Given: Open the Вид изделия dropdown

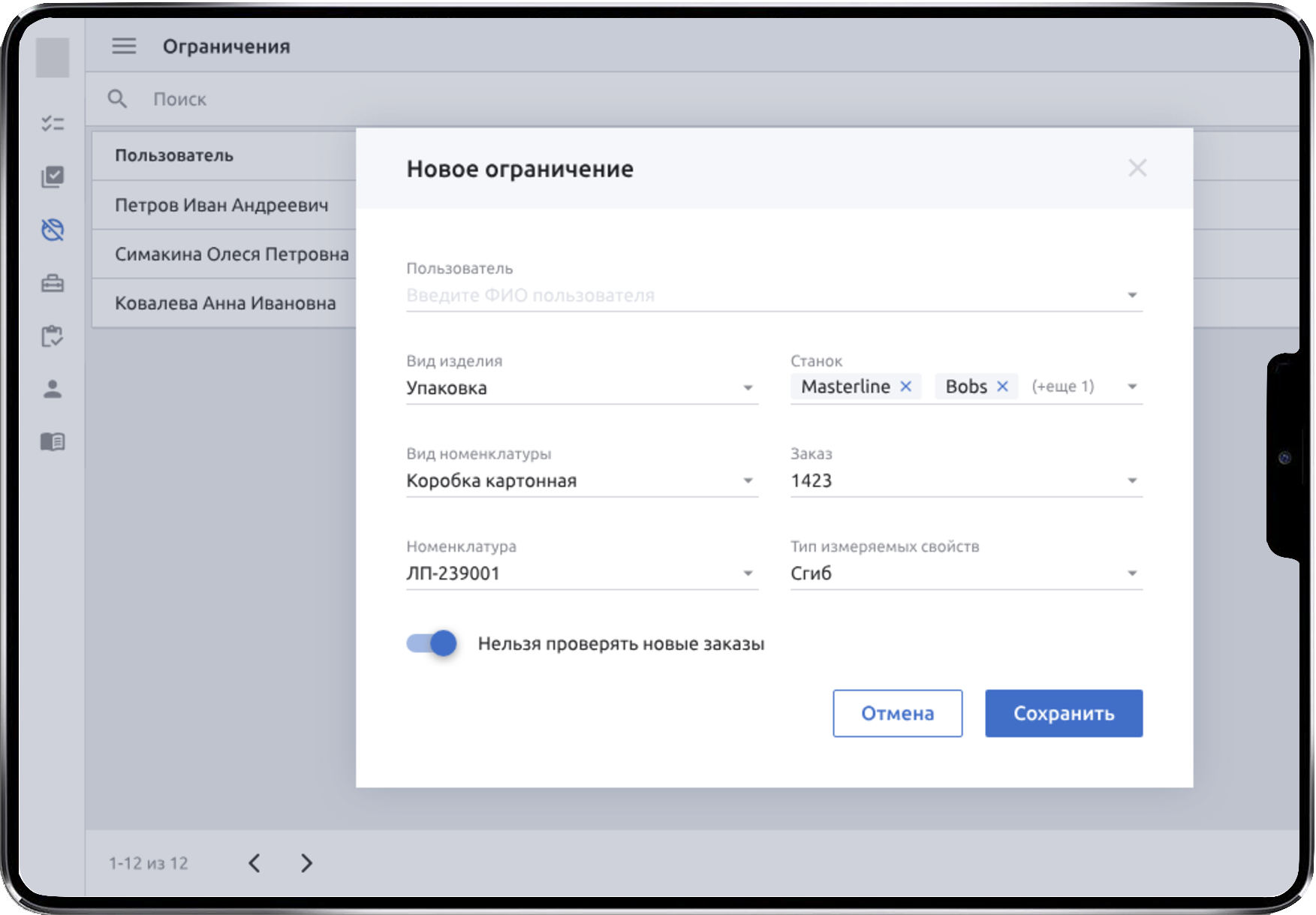Looking at the screenshot, I should coord(746,388).
